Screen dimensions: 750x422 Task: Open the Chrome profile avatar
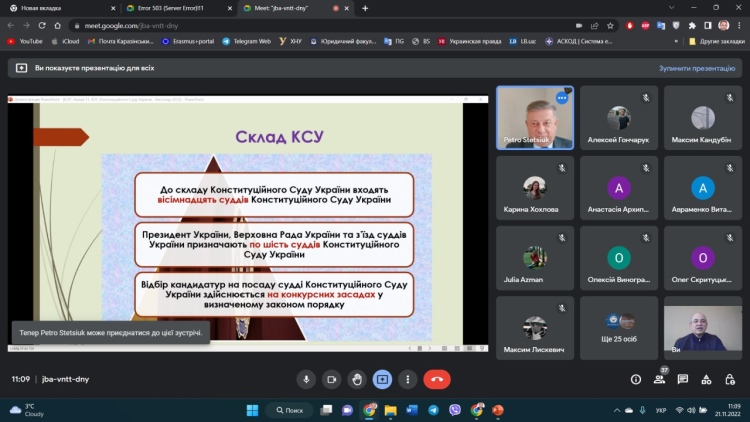[x=724, y=25]
